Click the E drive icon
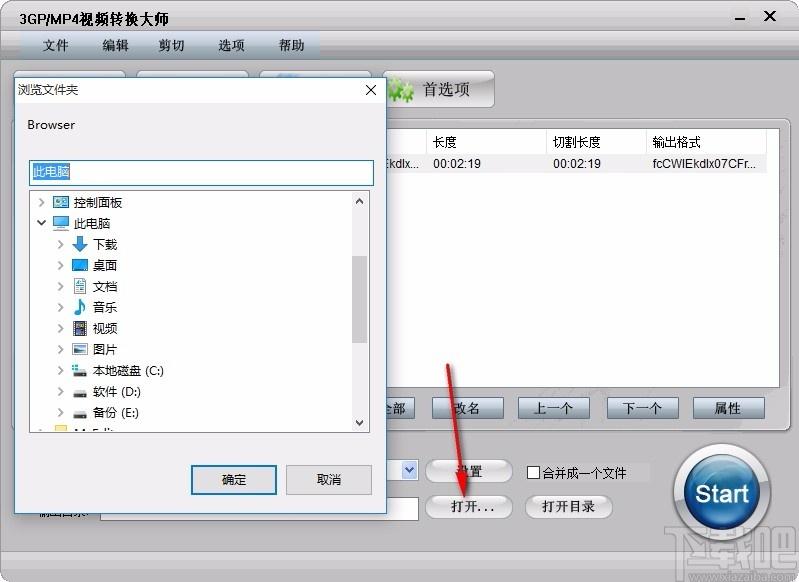 (x=80, y=413)
